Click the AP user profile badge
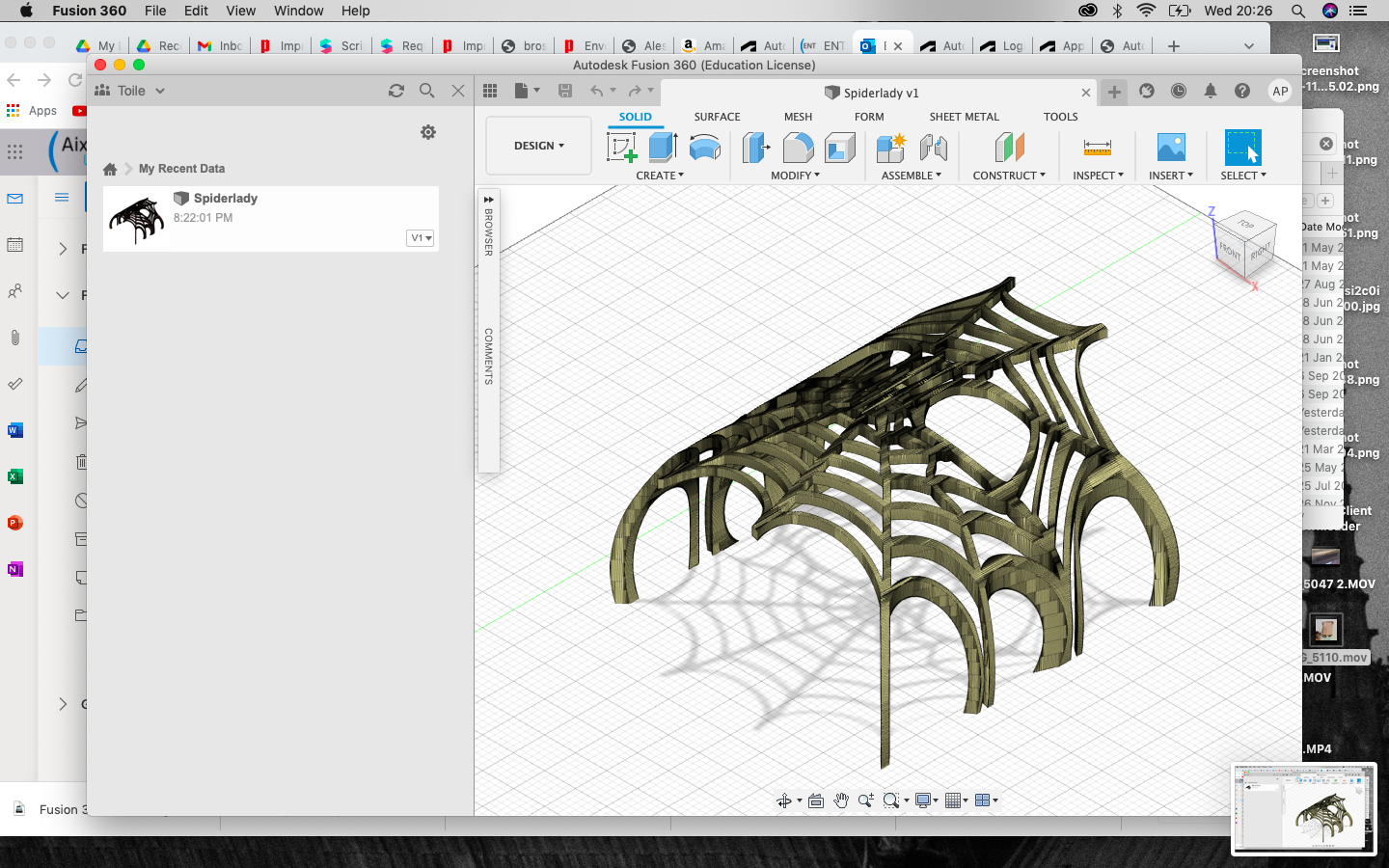1389x868 pixels. 1280,91
